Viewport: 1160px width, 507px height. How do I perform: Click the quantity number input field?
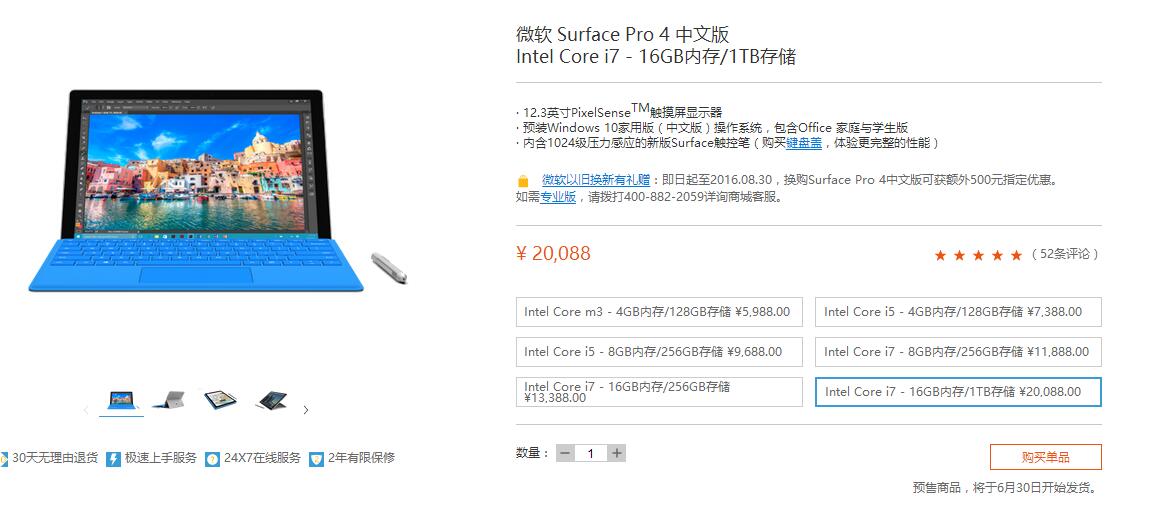591,453
